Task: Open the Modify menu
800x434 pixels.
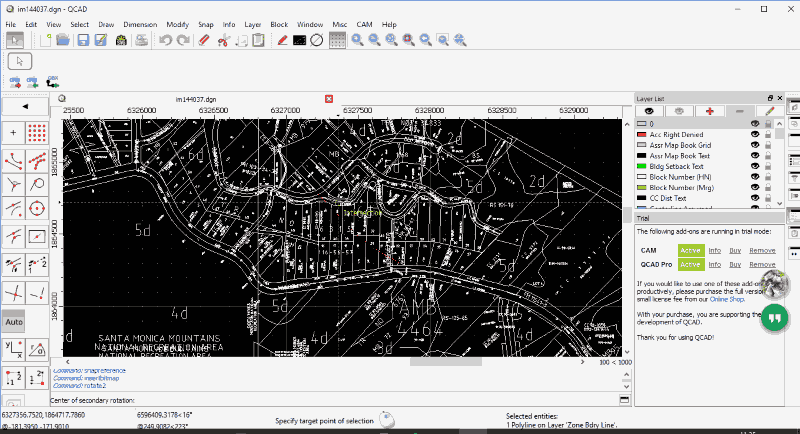Action: tap(178, 24)
